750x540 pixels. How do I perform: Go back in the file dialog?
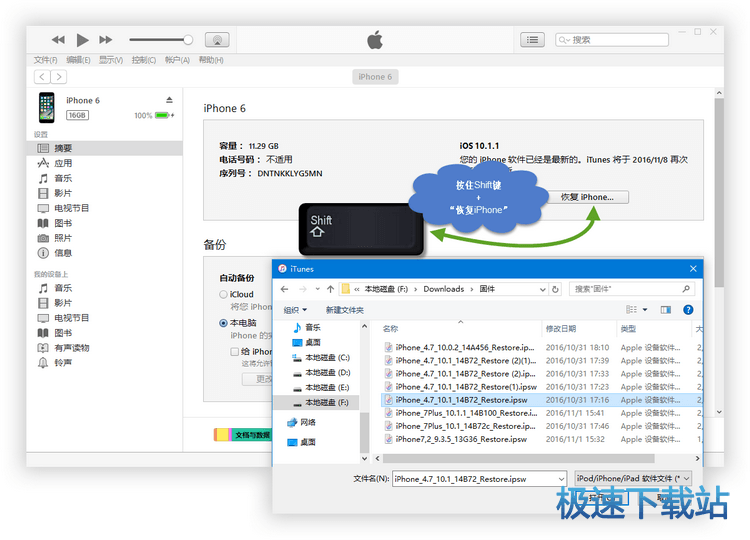[285, 289]
